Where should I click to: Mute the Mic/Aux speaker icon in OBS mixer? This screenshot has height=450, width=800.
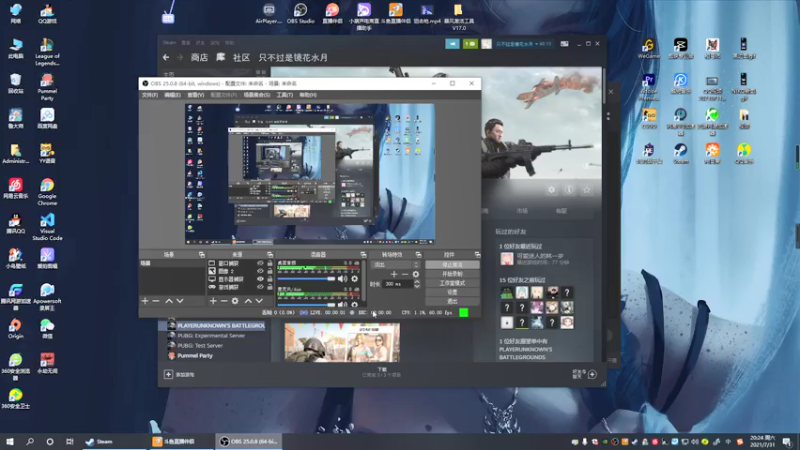click(x=342, y=305)
